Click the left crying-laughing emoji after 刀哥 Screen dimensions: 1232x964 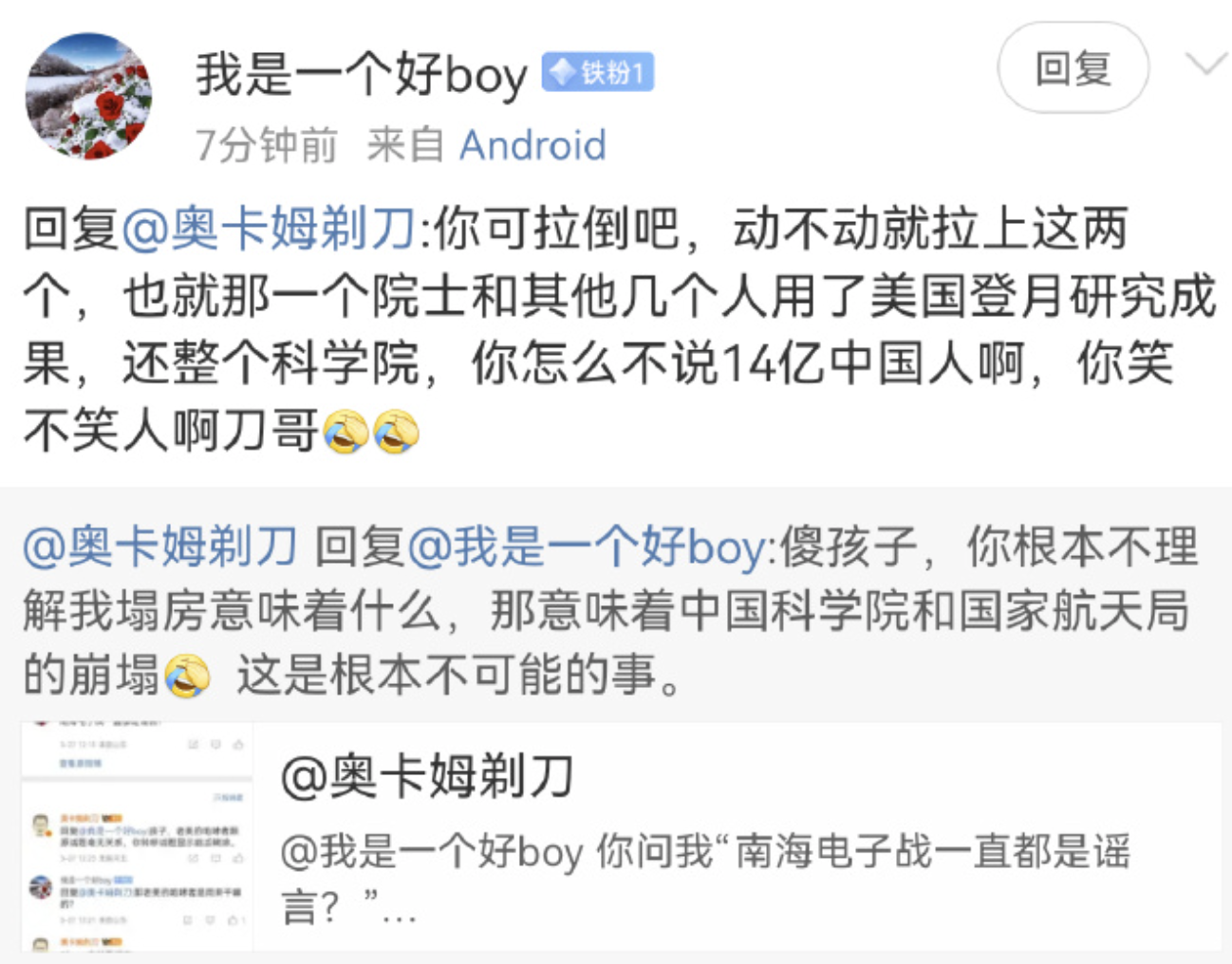pos(345,432)
